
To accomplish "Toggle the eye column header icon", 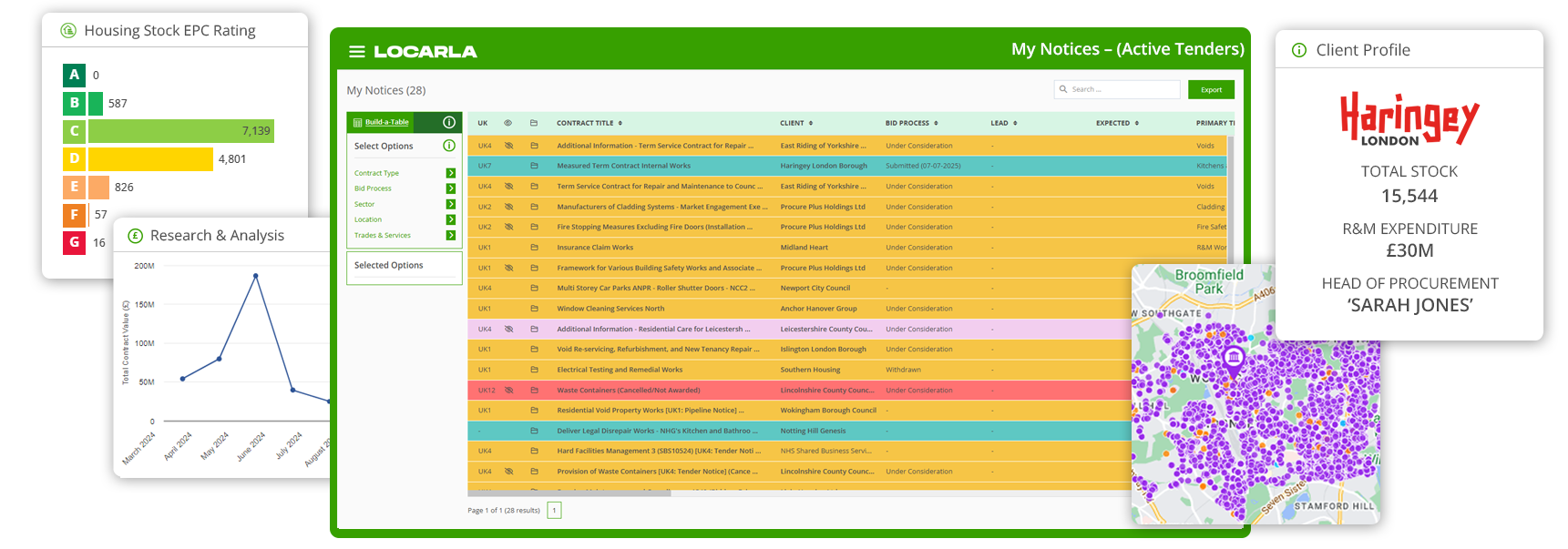I will click(x=508, y=123).
